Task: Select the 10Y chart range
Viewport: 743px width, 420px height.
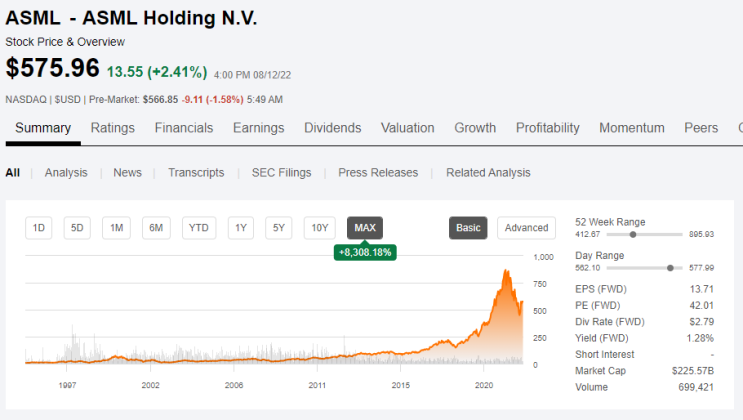Action: pos(320,228)
